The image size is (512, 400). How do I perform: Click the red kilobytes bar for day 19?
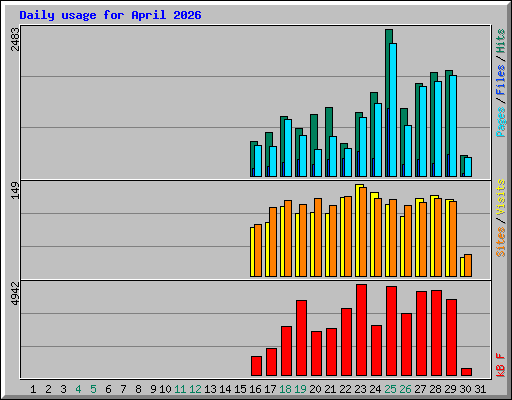(301, 338)
